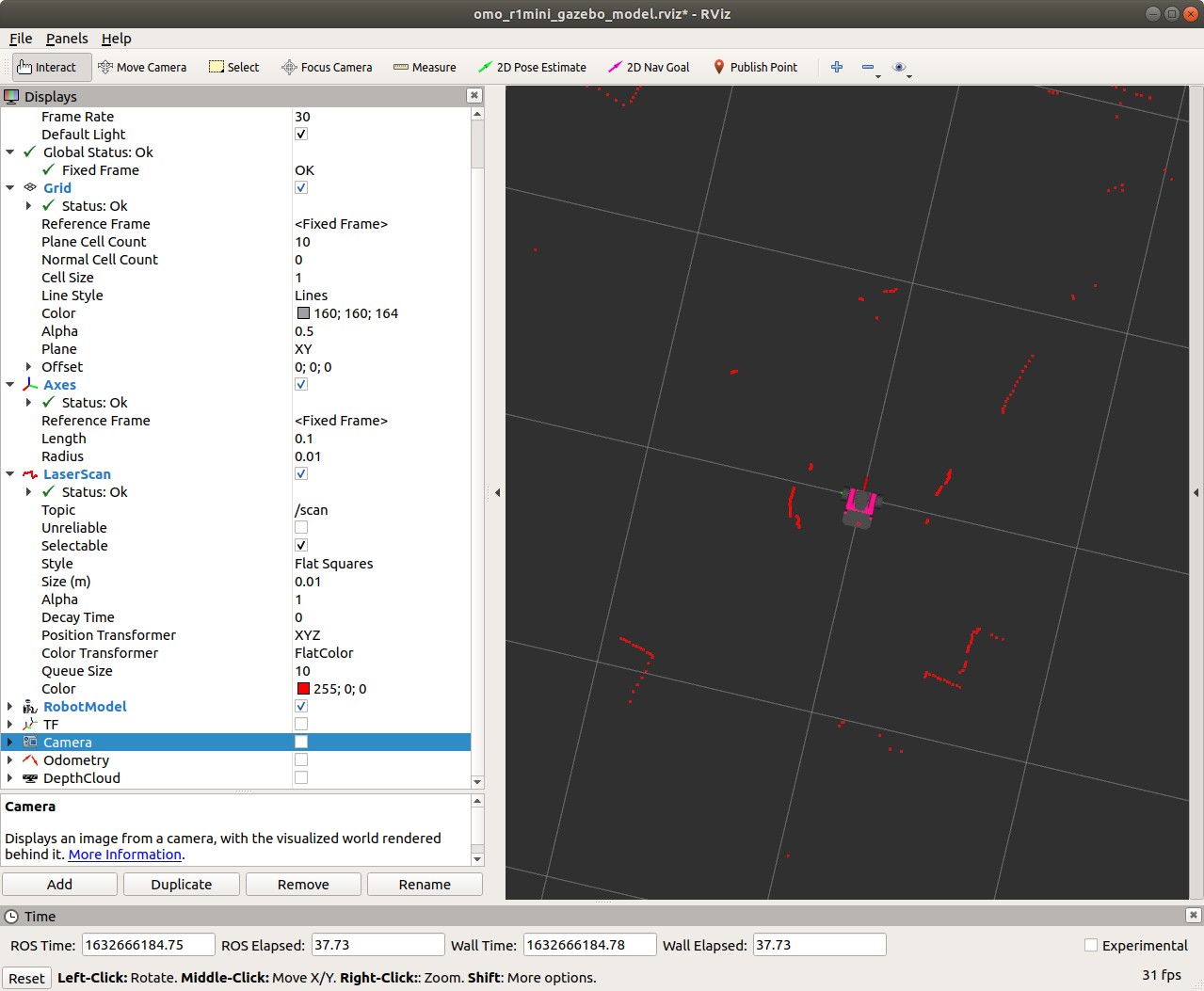The height and width of the screenshot is (991, 1204).
Task: Enable the DepthCloud display checkbox
Action: (301, 777)
